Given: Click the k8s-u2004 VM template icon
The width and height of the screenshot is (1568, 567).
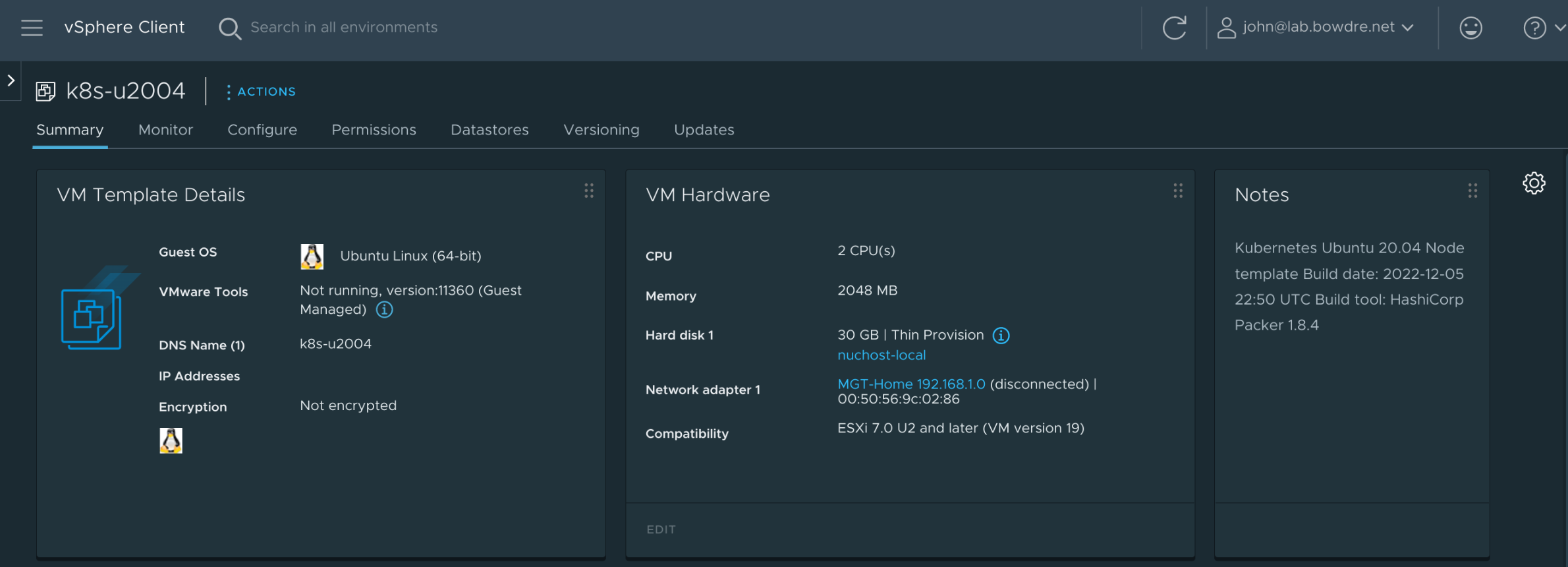Looking at the screenshot, I should pyautogui.click(x=45, y=91).
